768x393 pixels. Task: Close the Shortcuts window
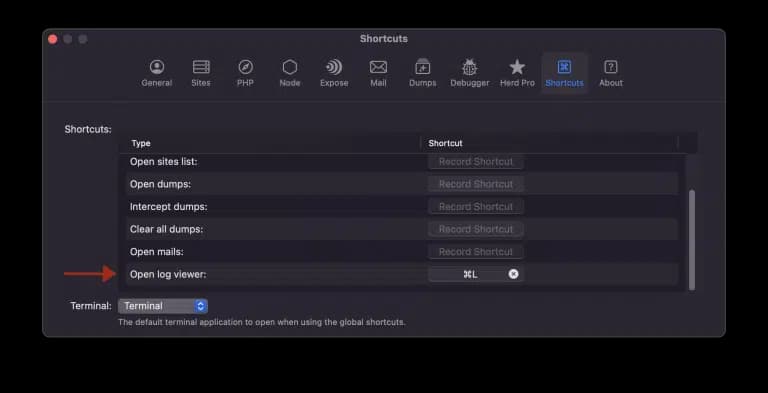[x=53, y=39]
